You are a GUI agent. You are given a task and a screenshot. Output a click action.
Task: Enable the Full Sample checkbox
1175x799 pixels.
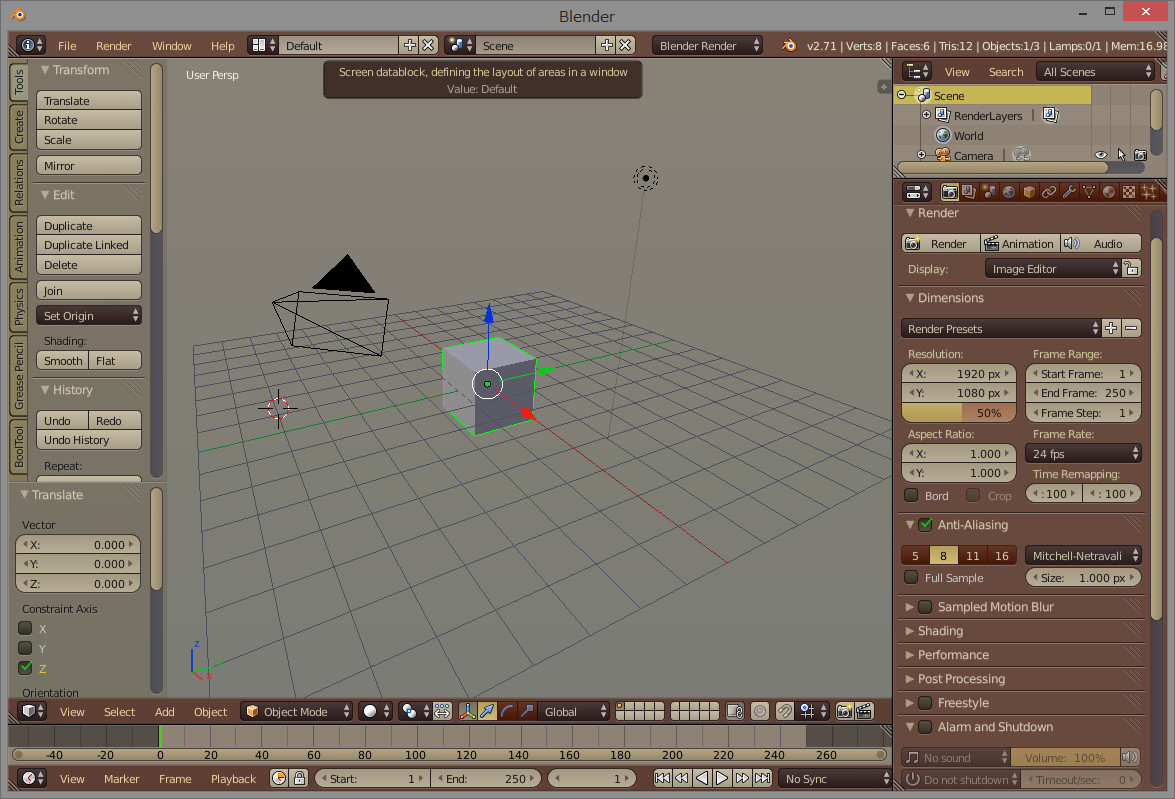pyautogui.click(x=911, y=577)
